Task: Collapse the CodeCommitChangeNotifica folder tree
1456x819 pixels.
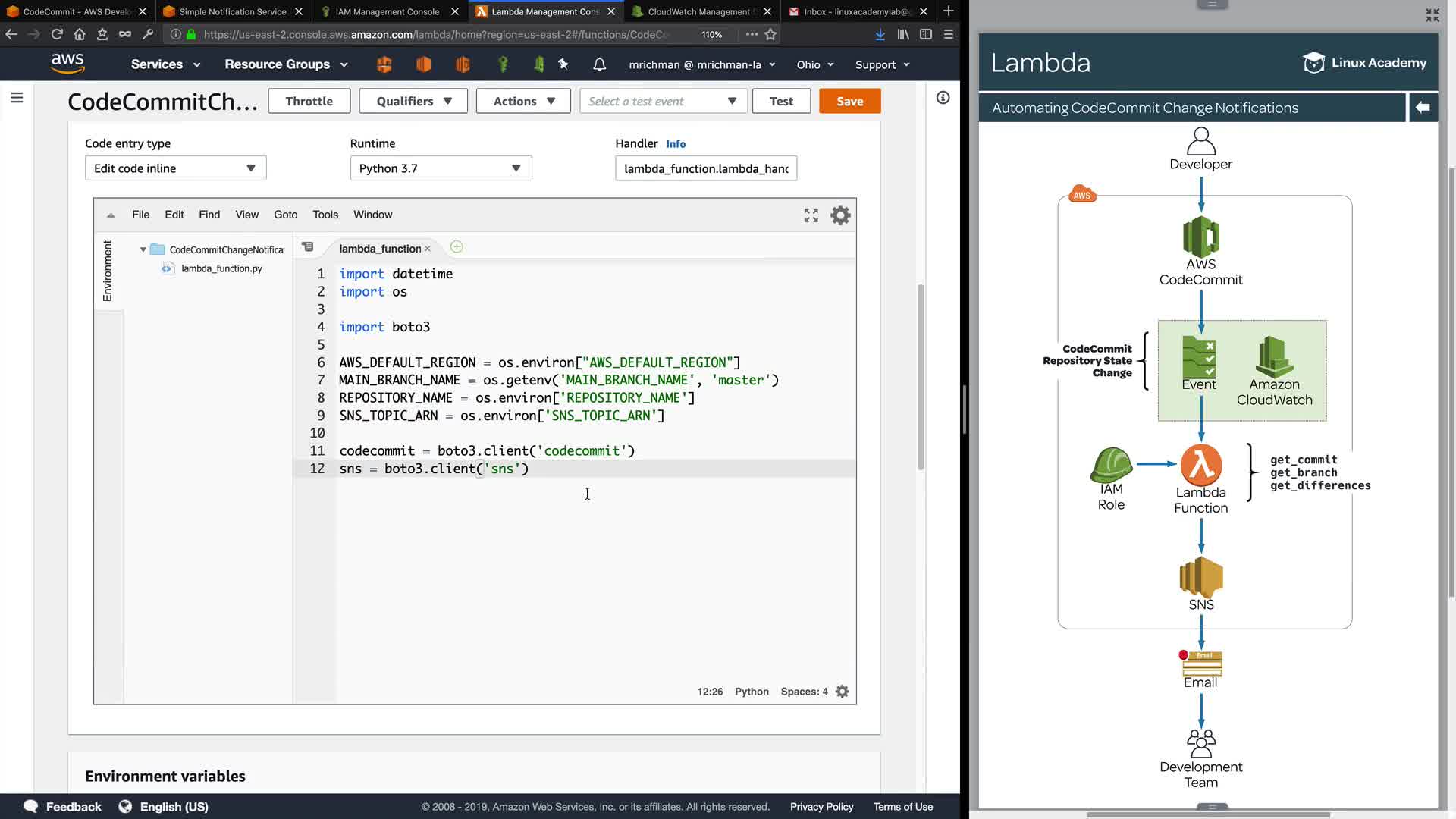Action: click(x=143, y=249)
